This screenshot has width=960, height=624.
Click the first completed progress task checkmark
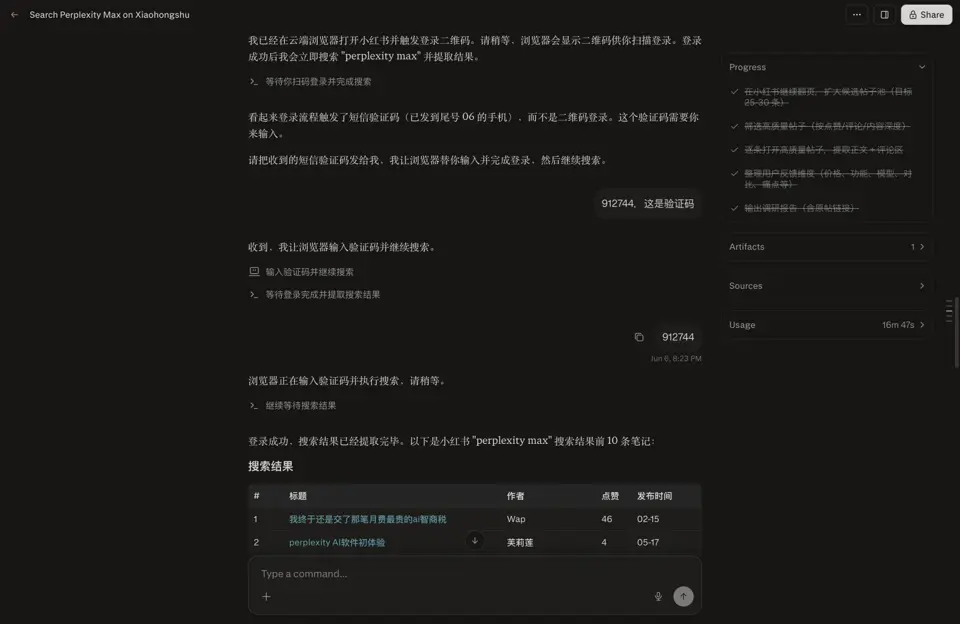coord(734,92)
